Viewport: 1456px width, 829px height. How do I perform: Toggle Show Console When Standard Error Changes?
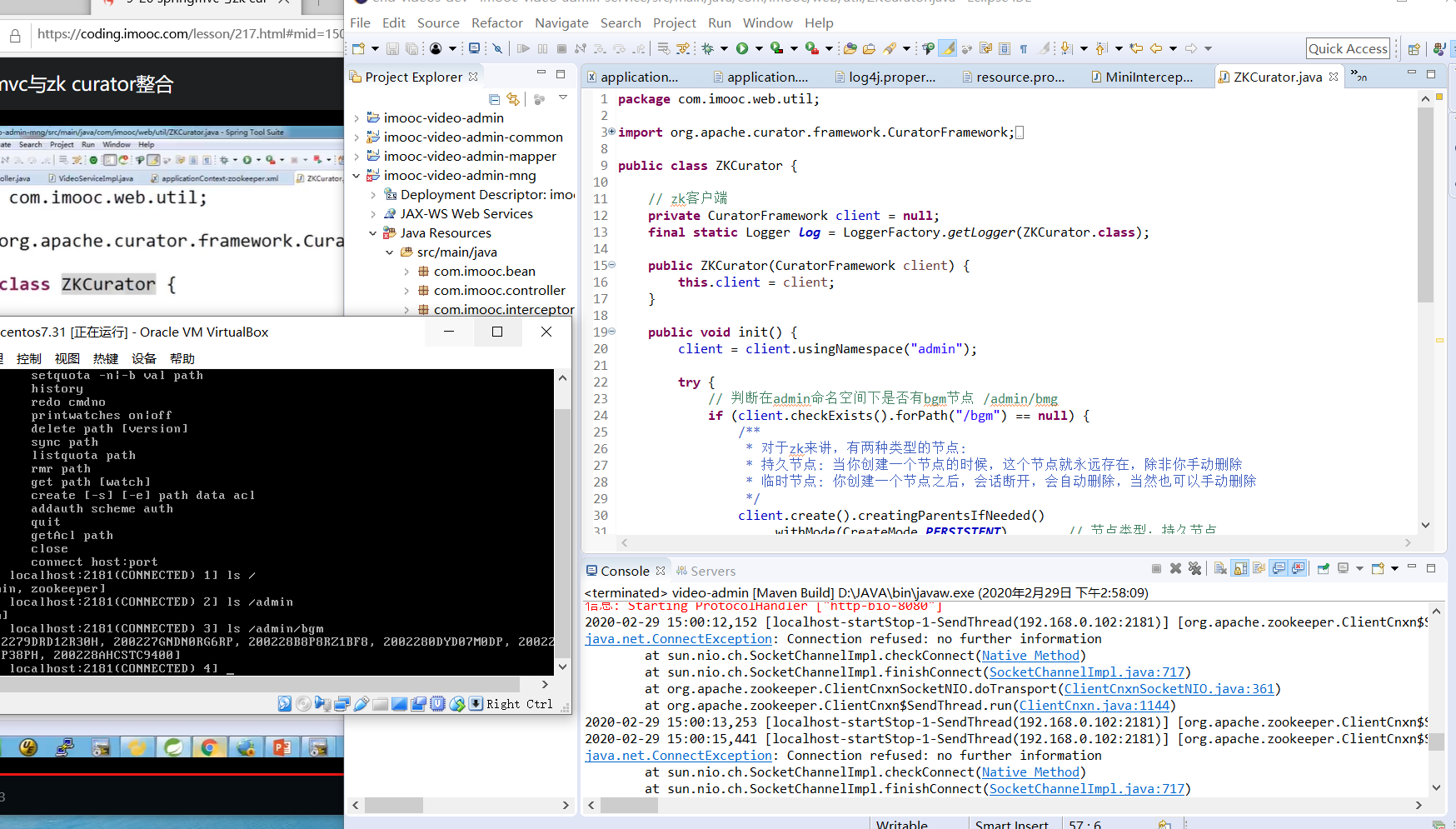coord(1298,568)
